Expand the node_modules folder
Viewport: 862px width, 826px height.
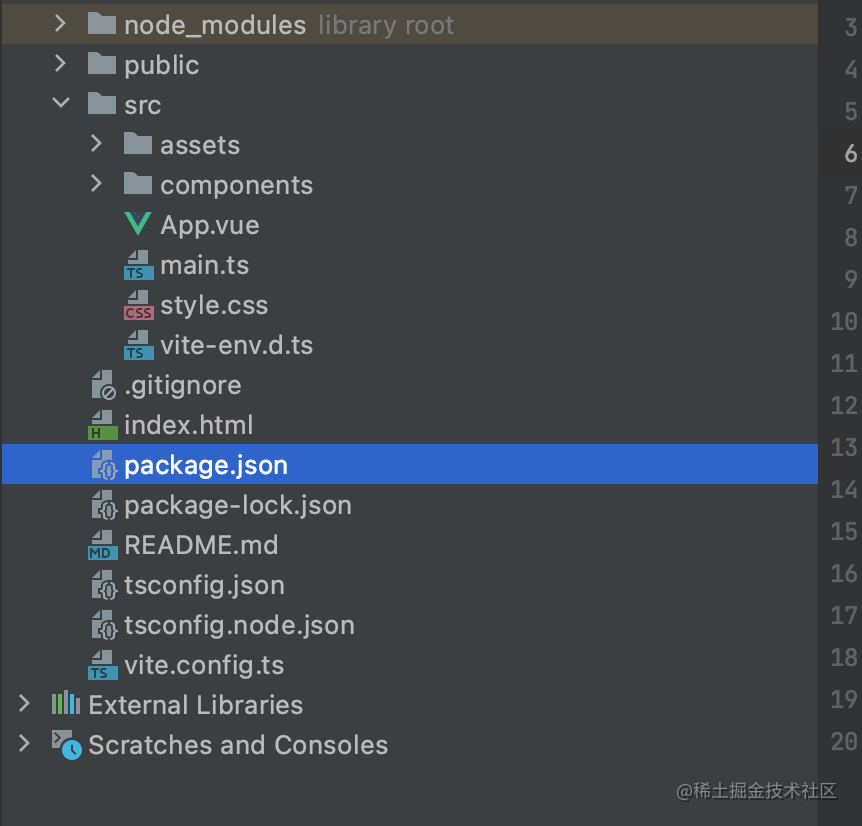coord(60,23)
